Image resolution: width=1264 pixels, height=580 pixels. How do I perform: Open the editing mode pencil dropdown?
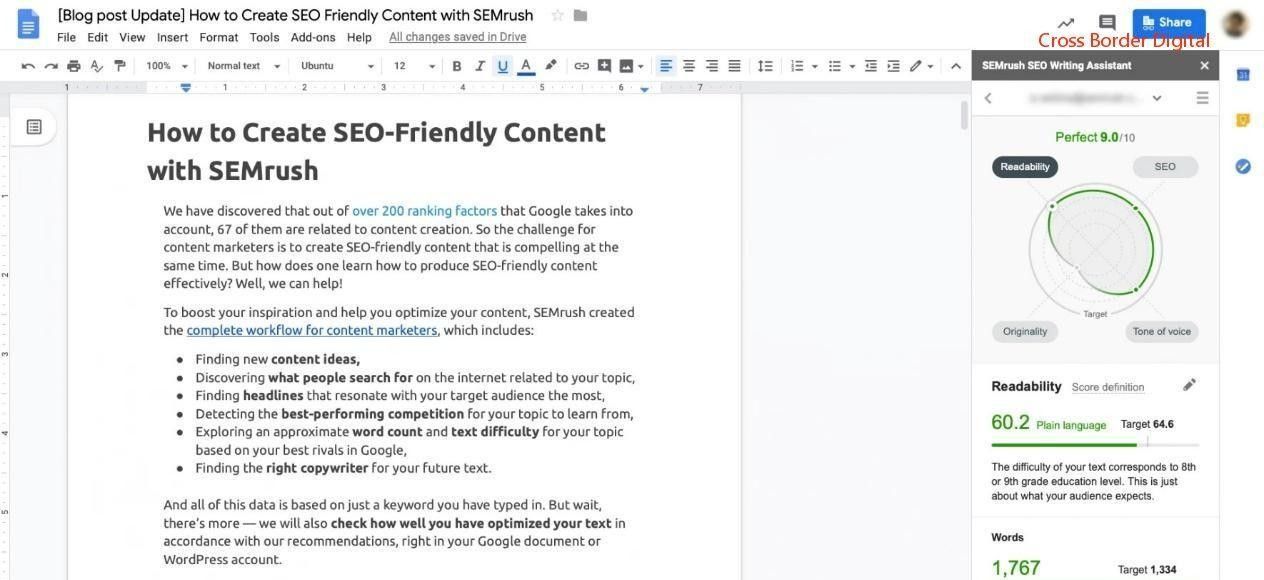click(921, 66)
